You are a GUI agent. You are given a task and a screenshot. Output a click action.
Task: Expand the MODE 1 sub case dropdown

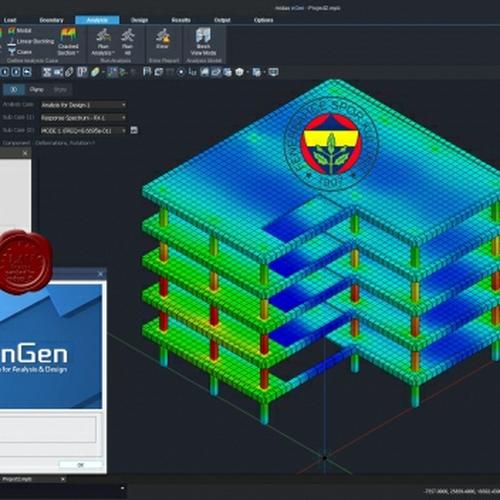pos(83,130)
